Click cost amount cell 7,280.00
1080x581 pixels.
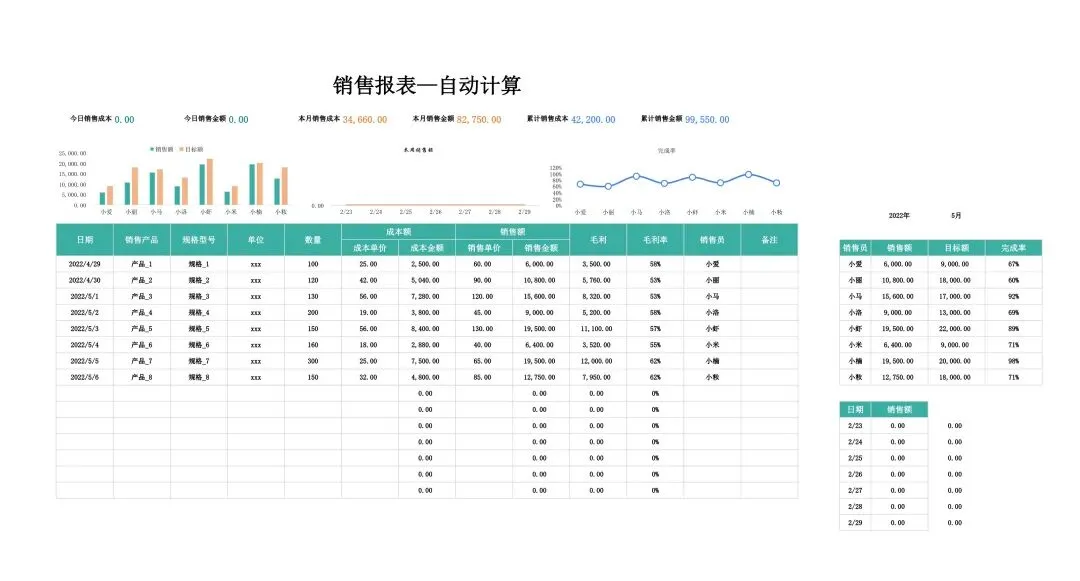(426, 297)
